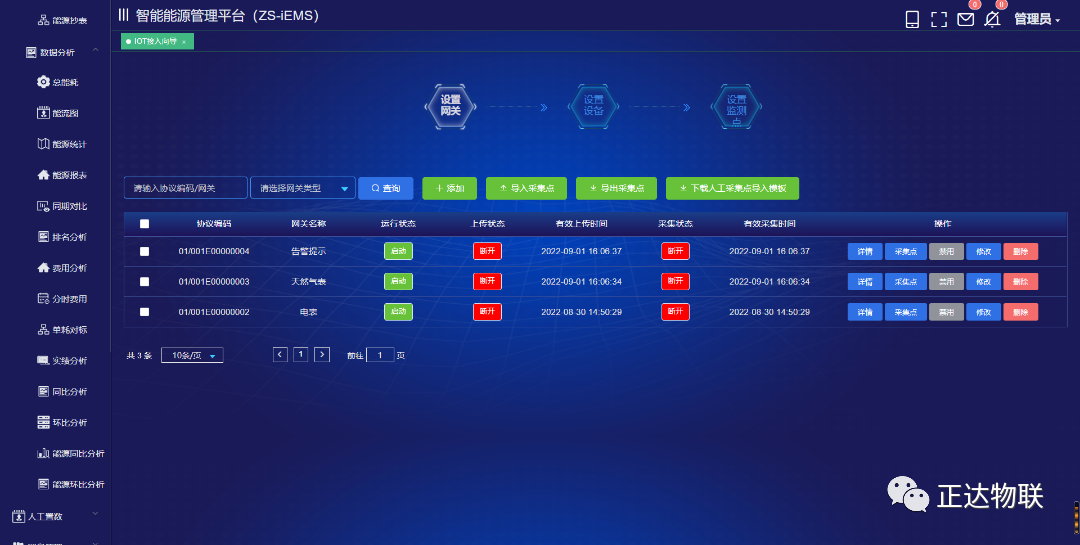Select page number 1 in pagination
This screenshot has height=545, width=1080.
coord(300,355)
